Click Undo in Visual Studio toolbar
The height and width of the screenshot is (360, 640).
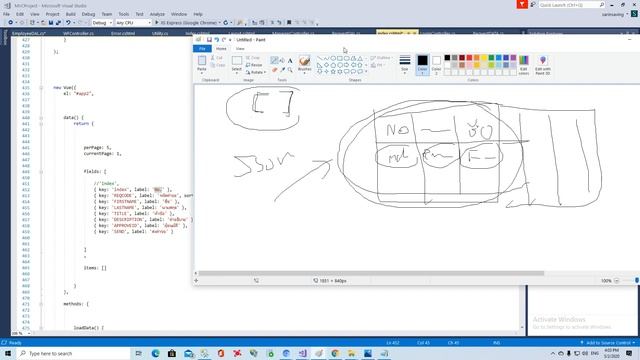(x=68, y=23)
